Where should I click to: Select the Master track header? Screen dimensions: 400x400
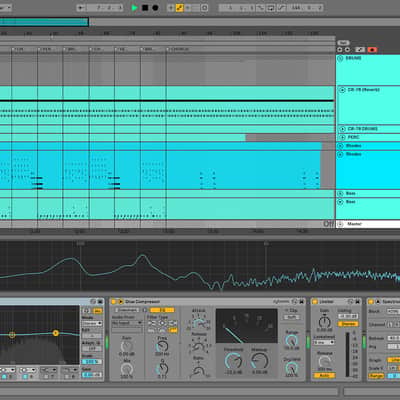click(368, 224)
